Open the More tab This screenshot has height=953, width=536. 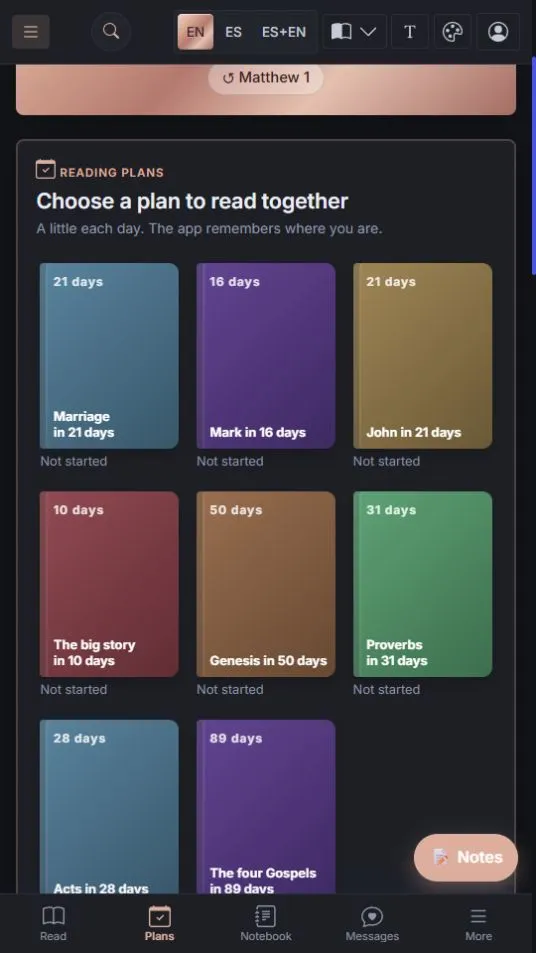click(x=479, y=924)
